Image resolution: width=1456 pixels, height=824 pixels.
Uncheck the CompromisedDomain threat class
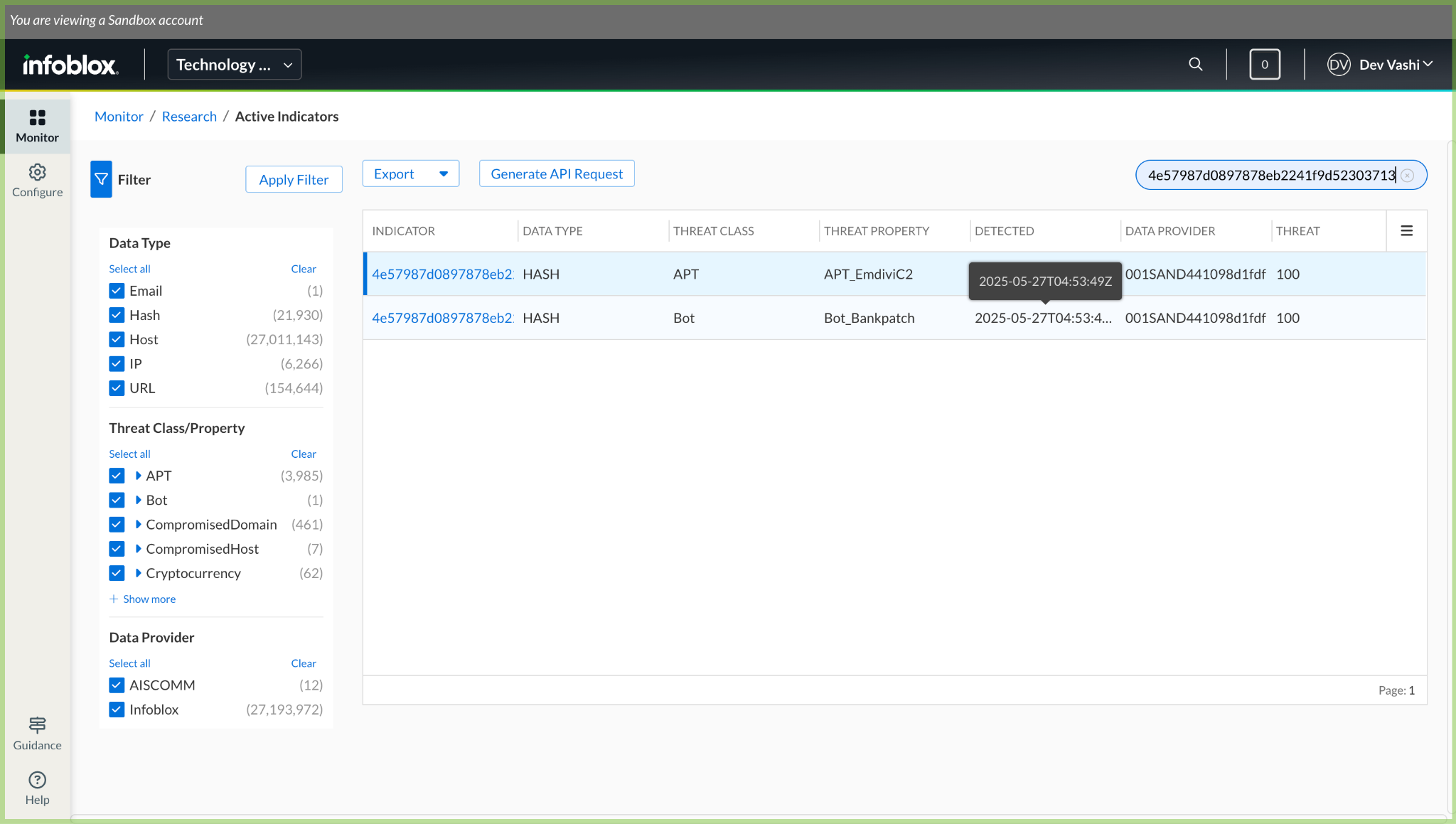[117, 525]
